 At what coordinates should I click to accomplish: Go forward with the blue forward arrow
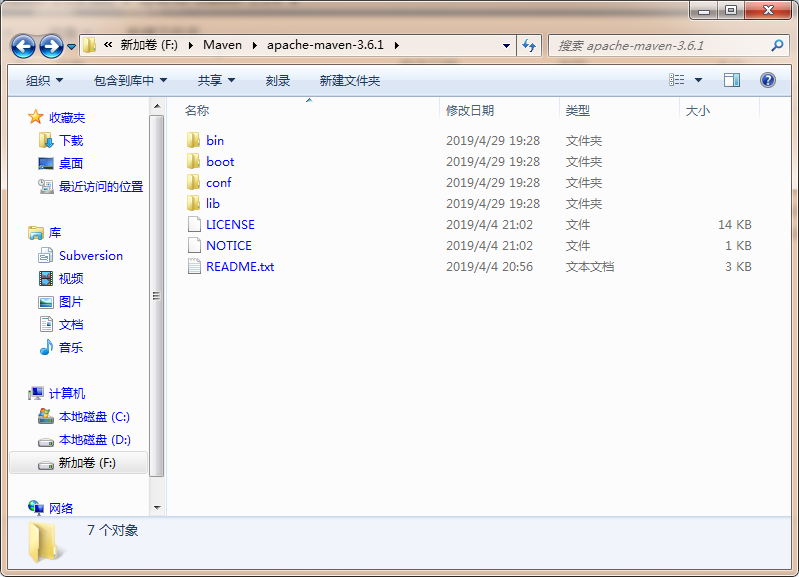[51, 46]
